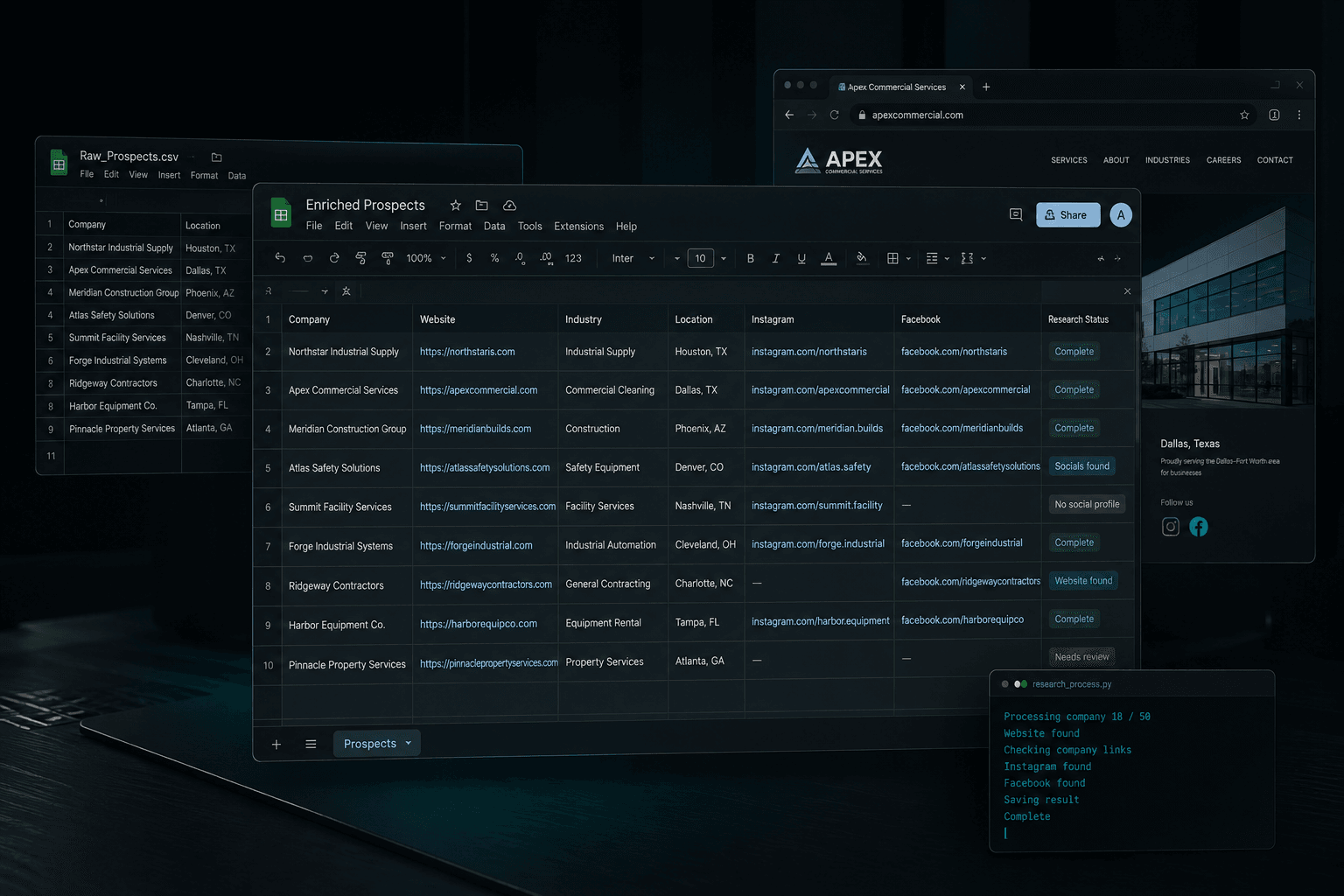Click the Facebook icon on the Apex site
The height and width of the screenshot is (896, 1344).
[x=1199, y=527]
